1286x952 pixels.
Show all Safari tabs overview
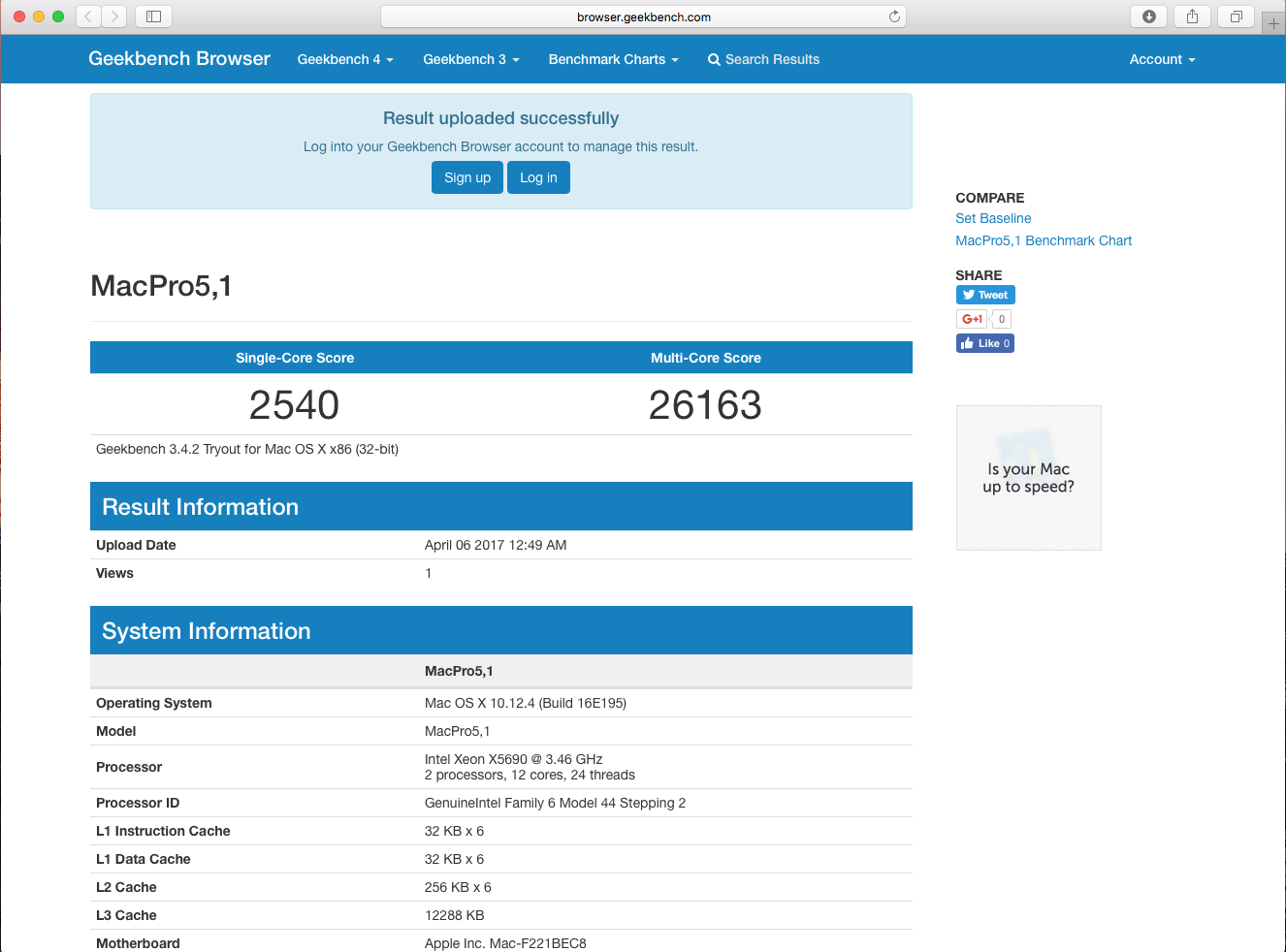pyautogui.click(x=1236, y=16)
